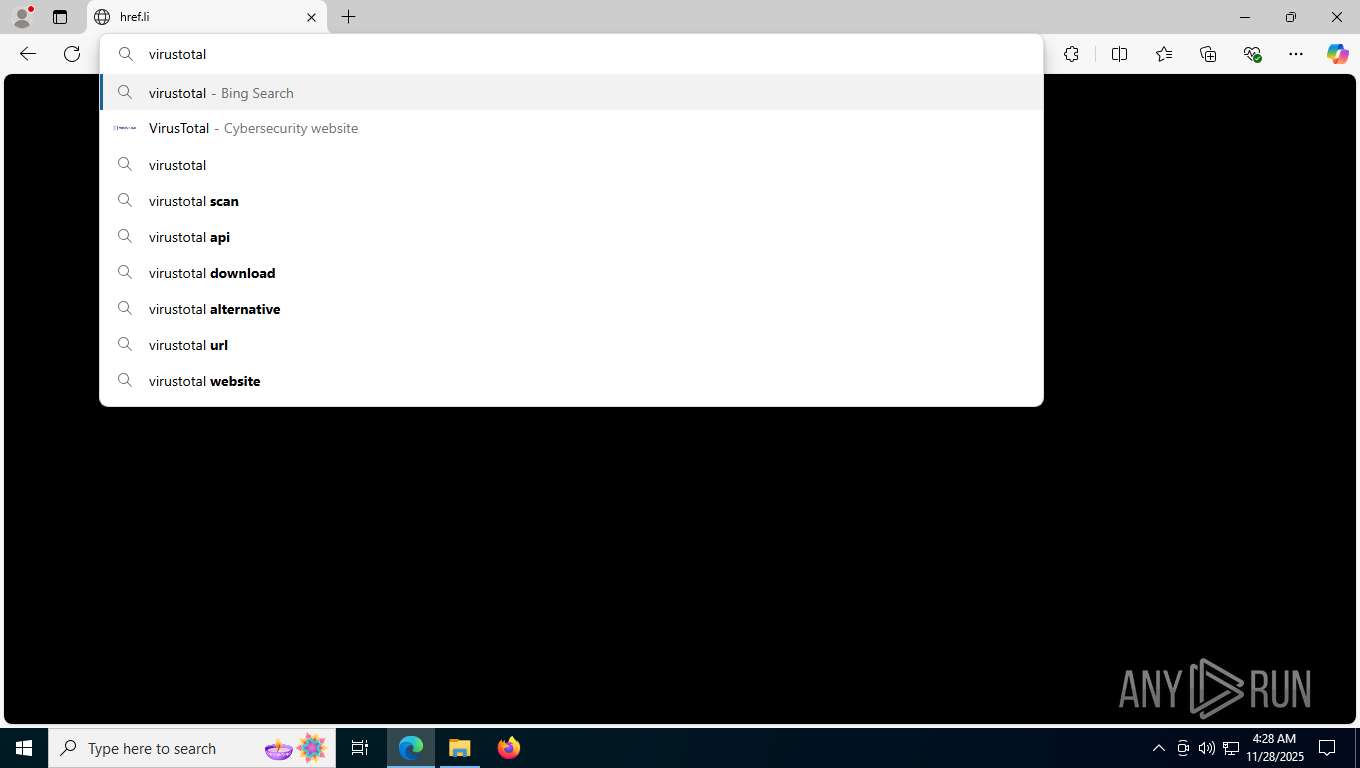Open the Windows Start menu

coord(24,748)
